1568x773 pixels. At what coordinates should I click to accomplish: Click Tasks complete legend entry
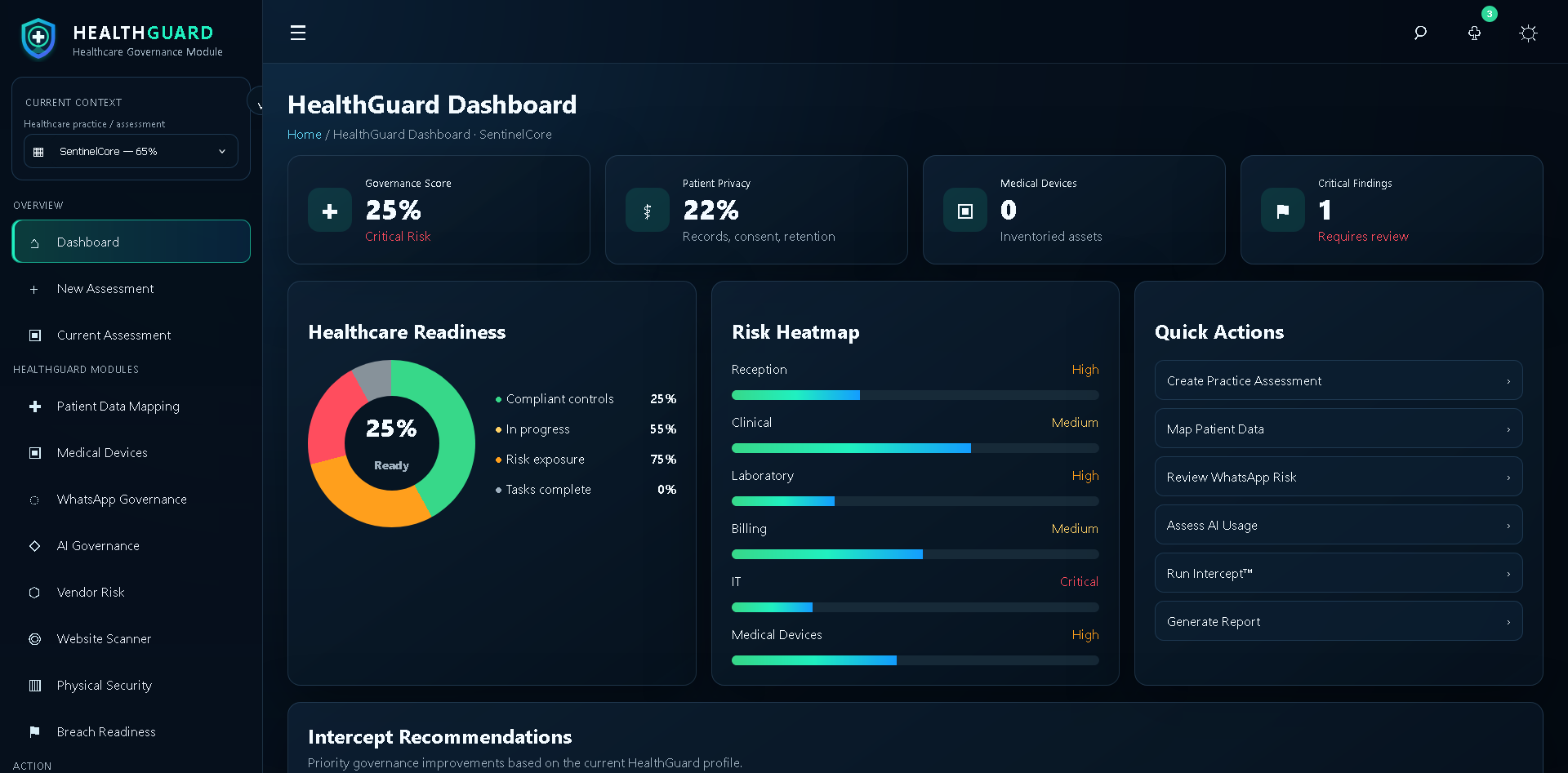coord(586,490)
